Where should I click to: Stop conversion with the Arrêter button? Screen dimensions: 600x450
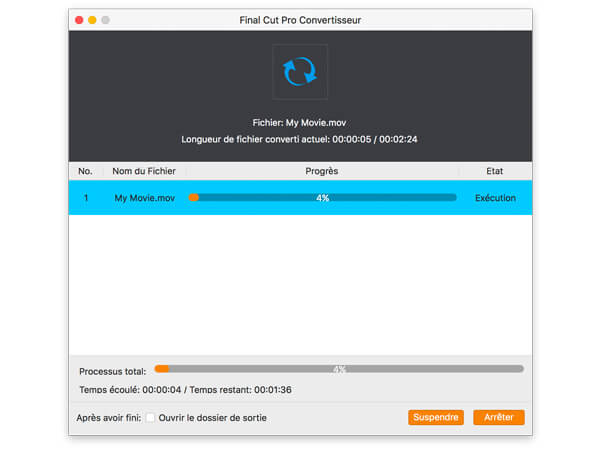click(499, 417)
